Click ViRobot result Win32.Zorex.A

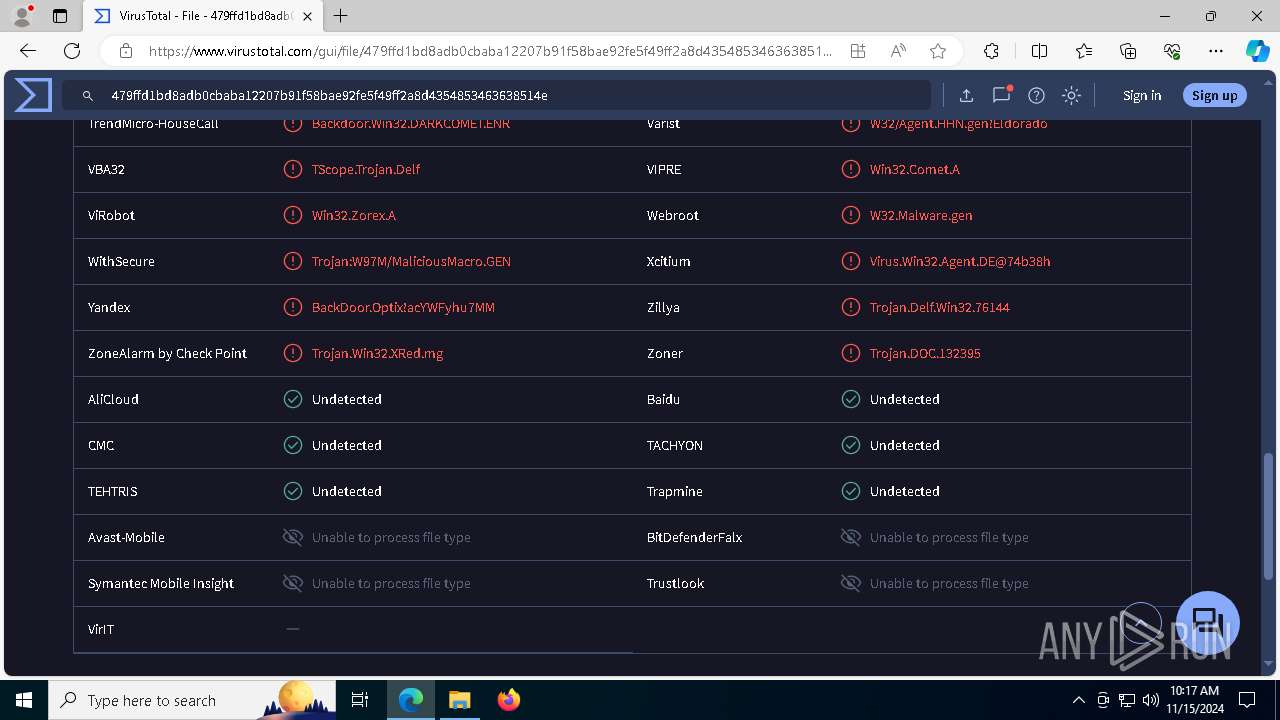coord(354,215)
